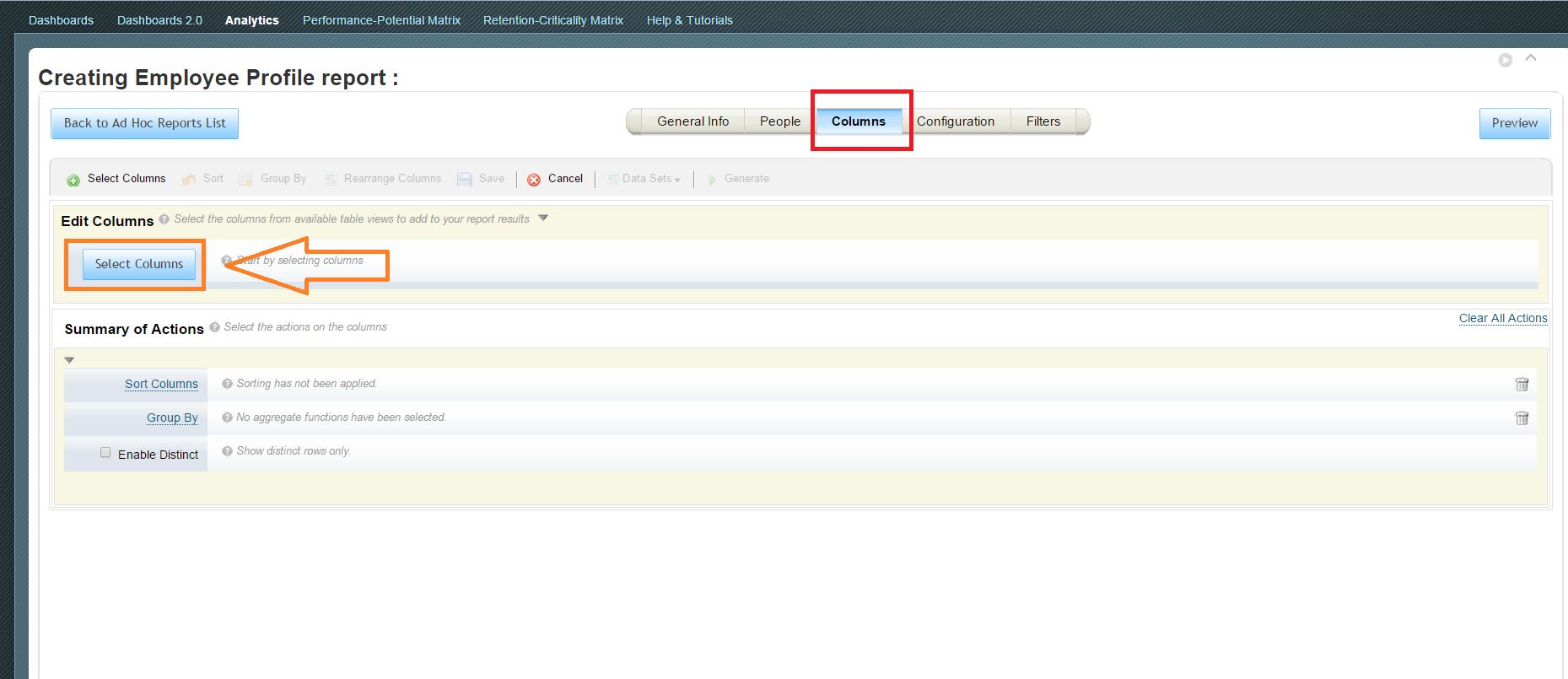
Task: Select the Columns tab
Action: (859, 121)
